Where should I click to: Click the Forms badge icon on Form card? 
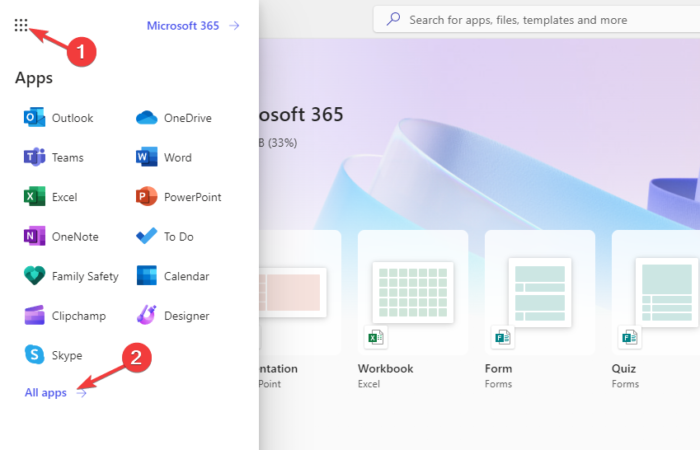pyautogui.click(x=502, y=337)
